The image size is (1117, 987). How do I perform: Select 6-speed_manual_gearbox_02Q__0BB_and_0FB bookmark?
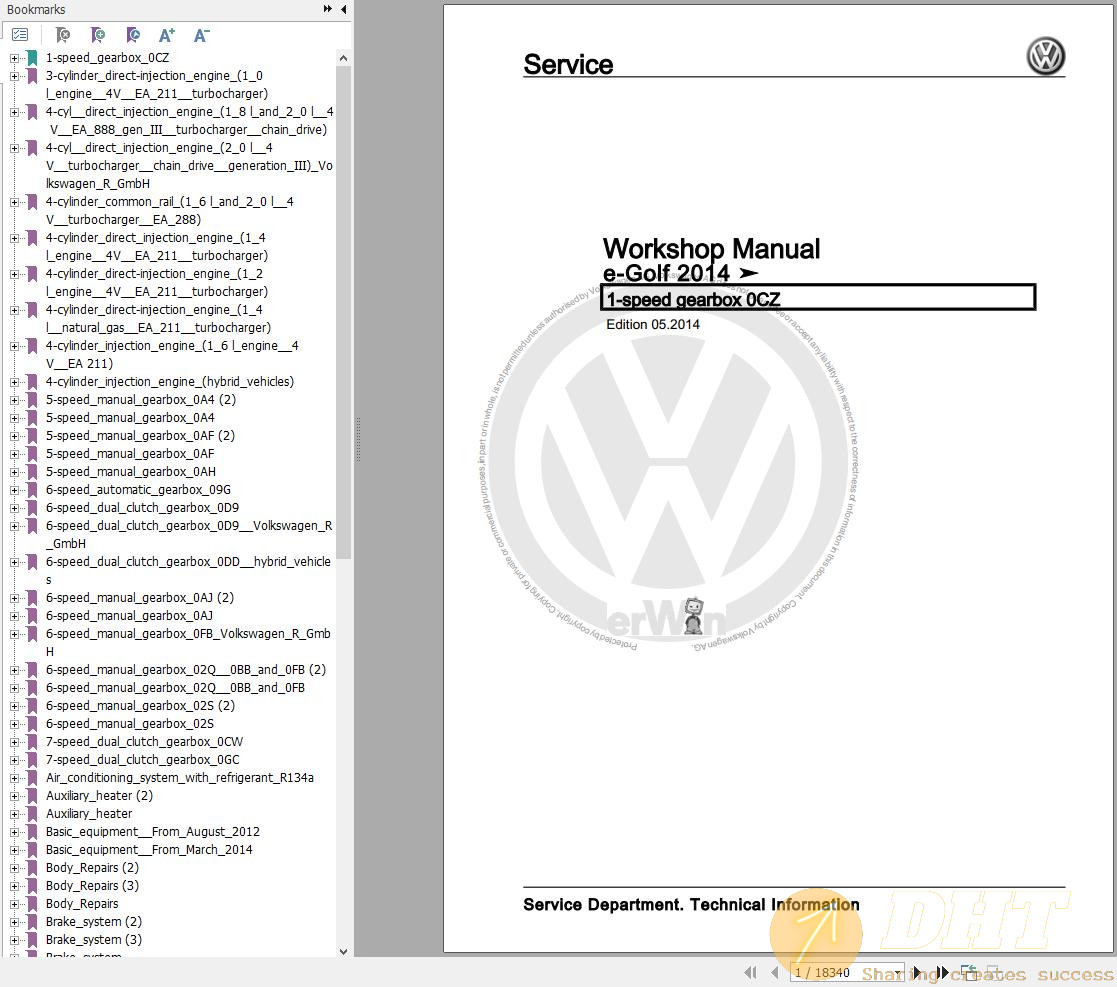pos(175,688)
